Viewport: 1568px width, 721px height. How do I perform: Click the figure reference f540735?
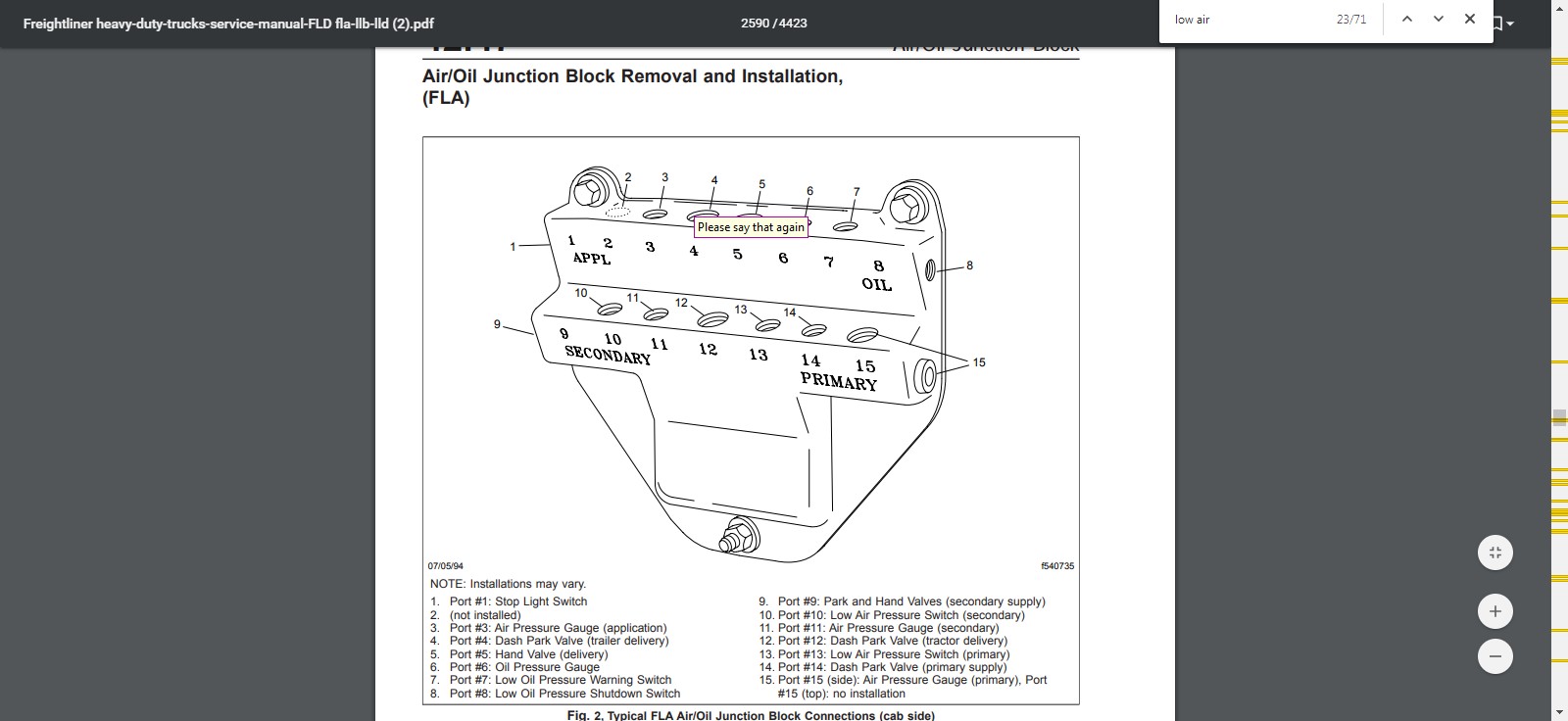point(1057,566)
